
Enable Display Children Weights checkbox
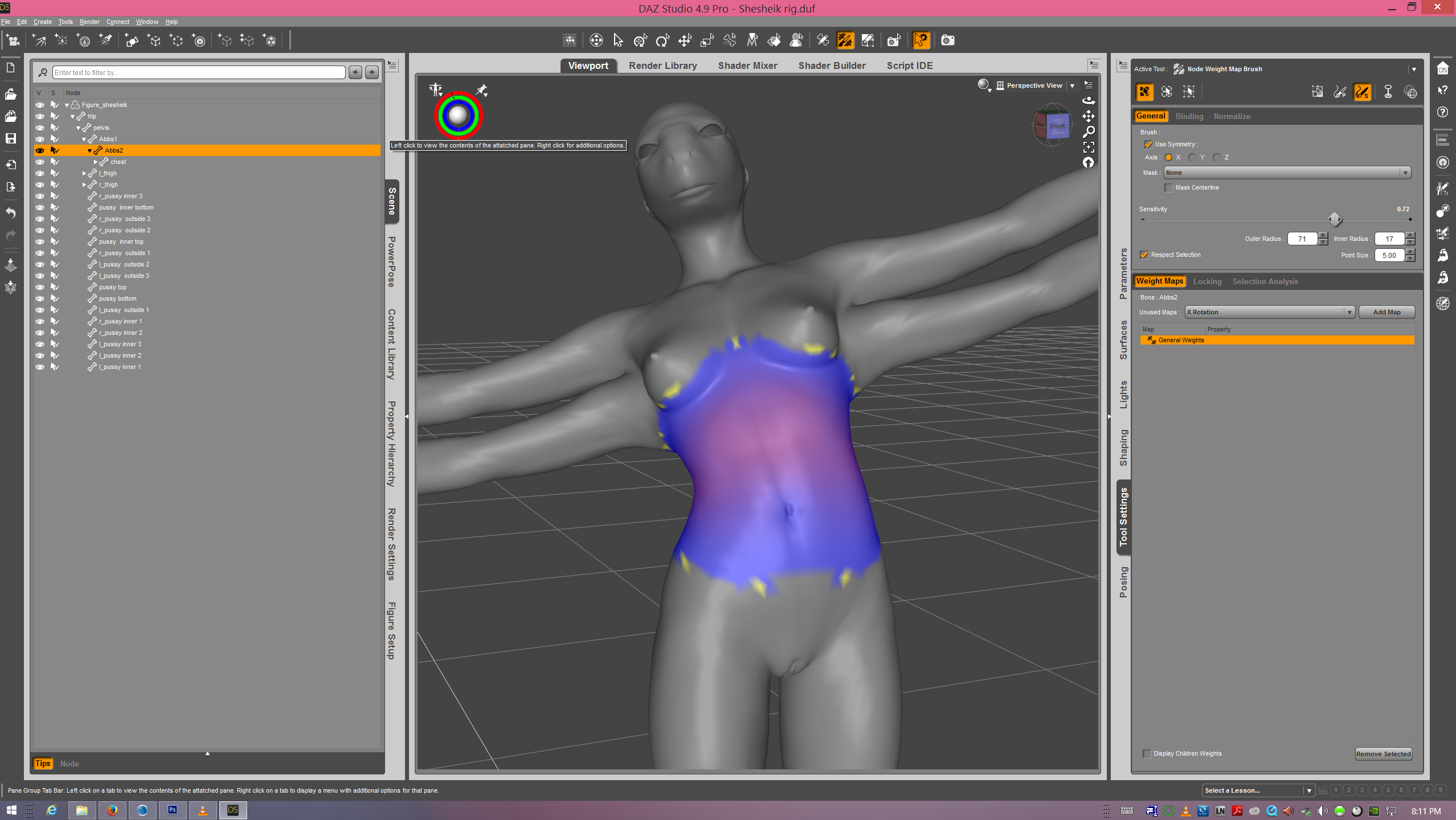[1147, 753]
